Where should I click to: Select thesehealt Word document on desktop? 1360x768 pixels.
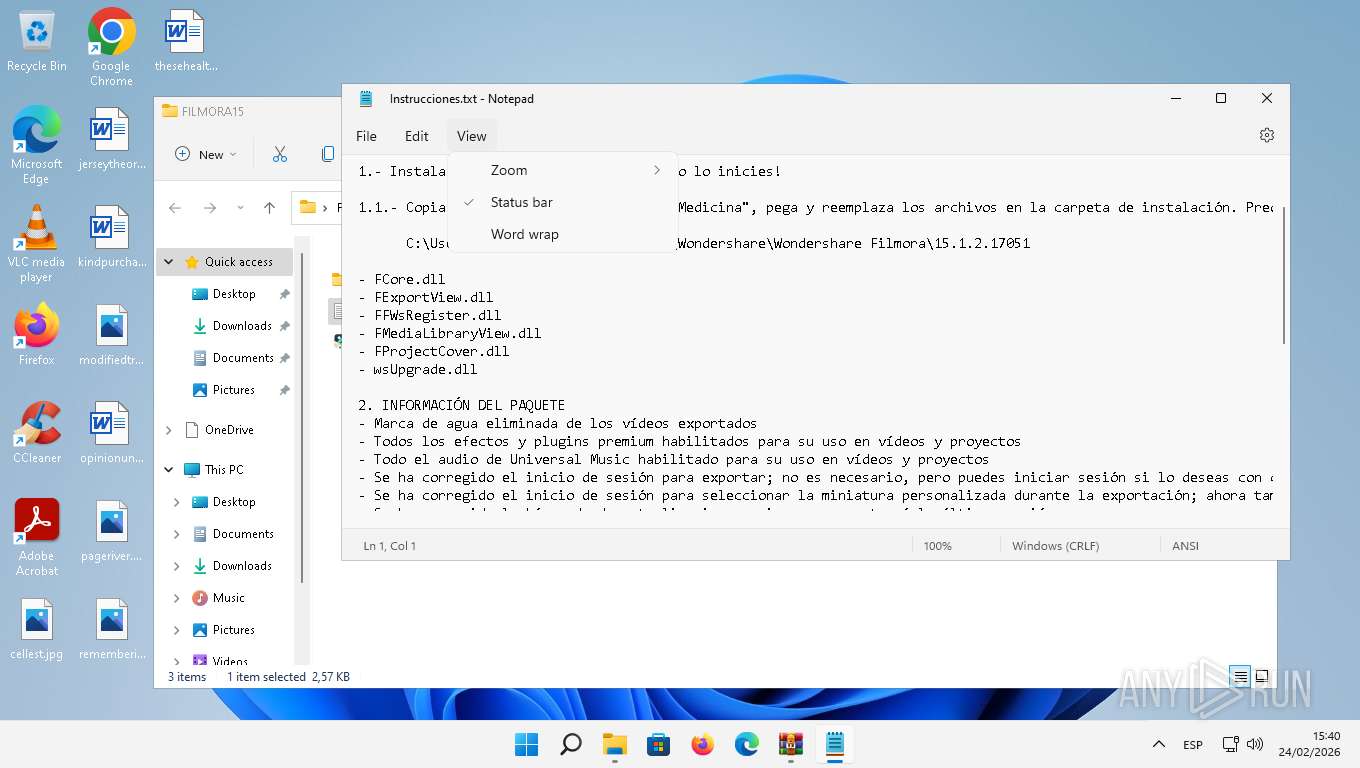[x=185, y=42]
